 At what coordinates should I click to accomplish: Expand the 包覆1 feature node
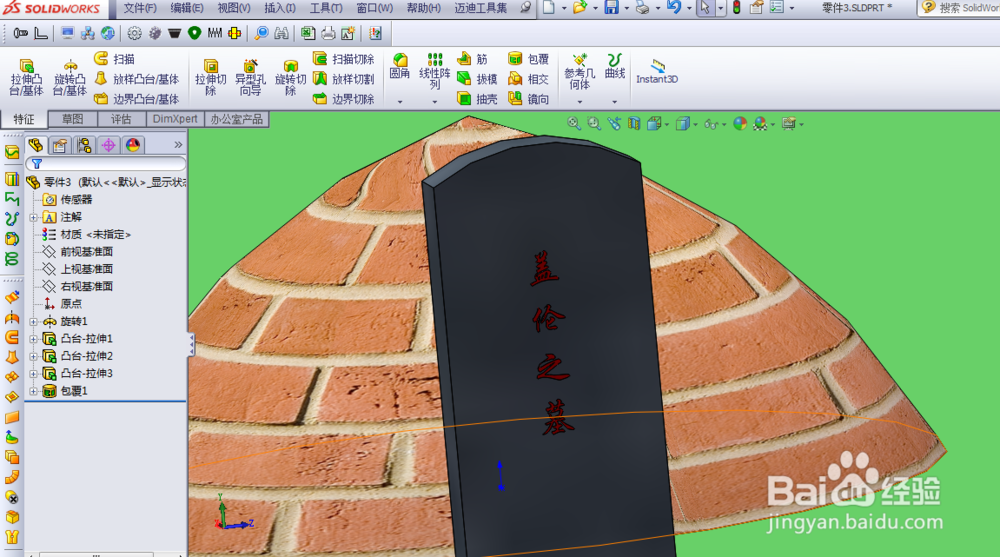coord(33,391)
